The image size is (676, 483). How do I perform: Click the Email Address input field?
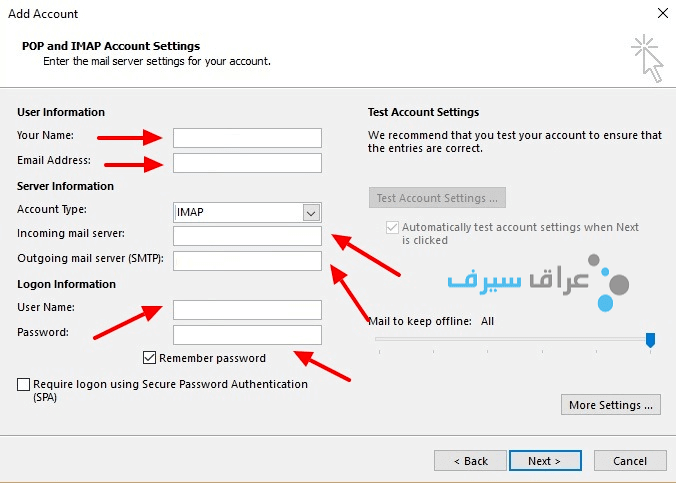pos(247,163)
